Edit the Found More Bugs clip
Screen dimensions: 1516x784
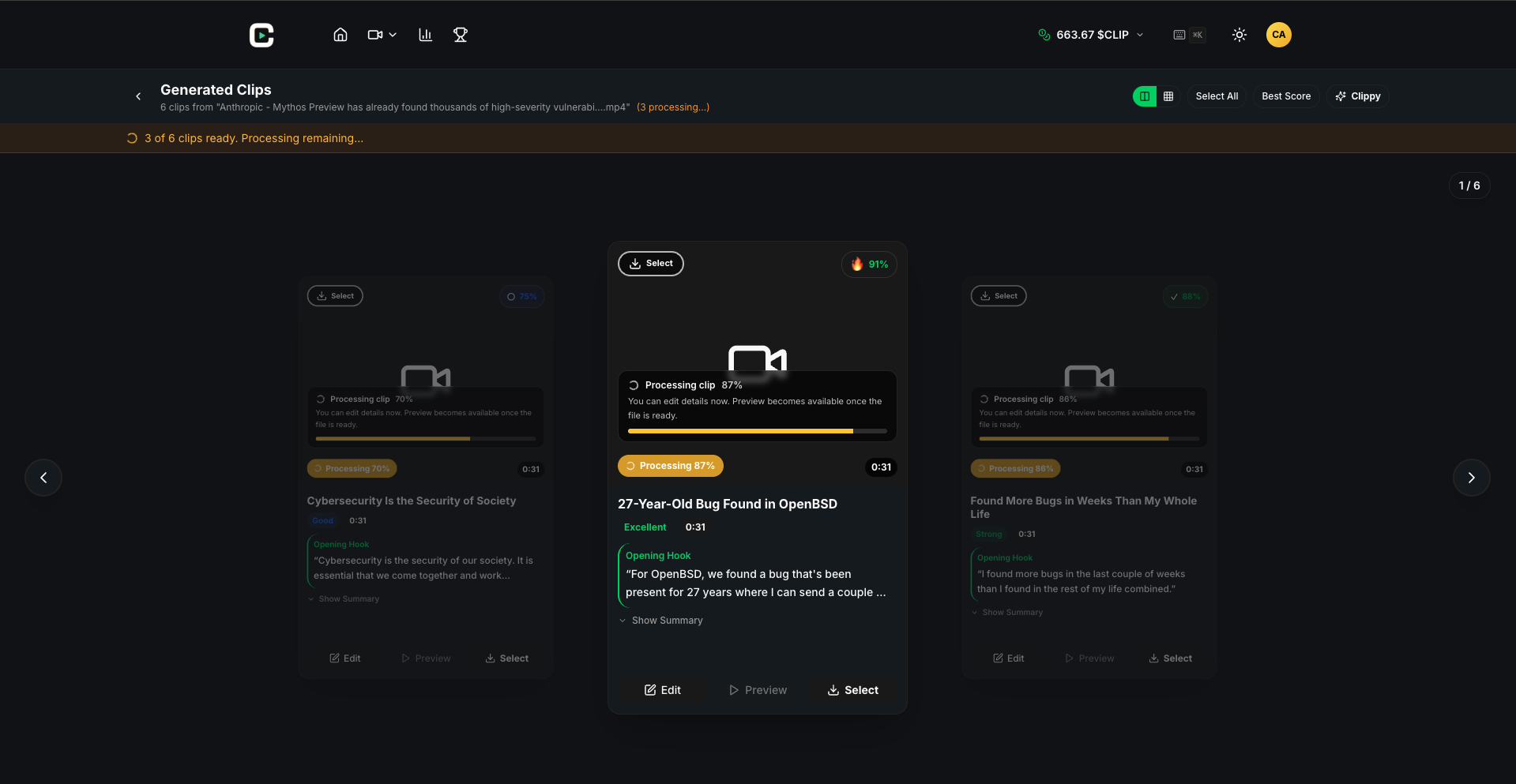click(1009, 658)
